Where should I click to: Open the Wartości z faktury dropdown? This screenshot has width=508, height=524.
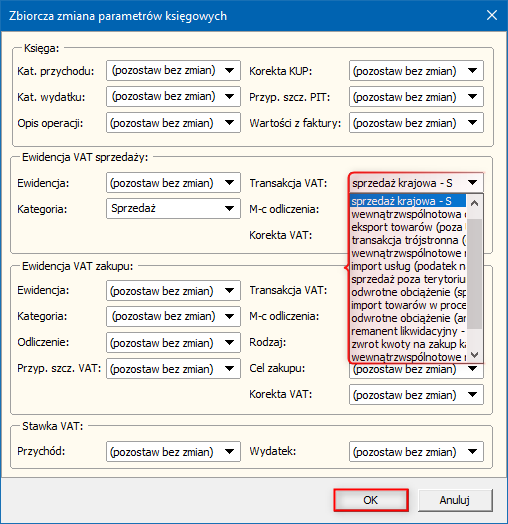click(416, 123)
